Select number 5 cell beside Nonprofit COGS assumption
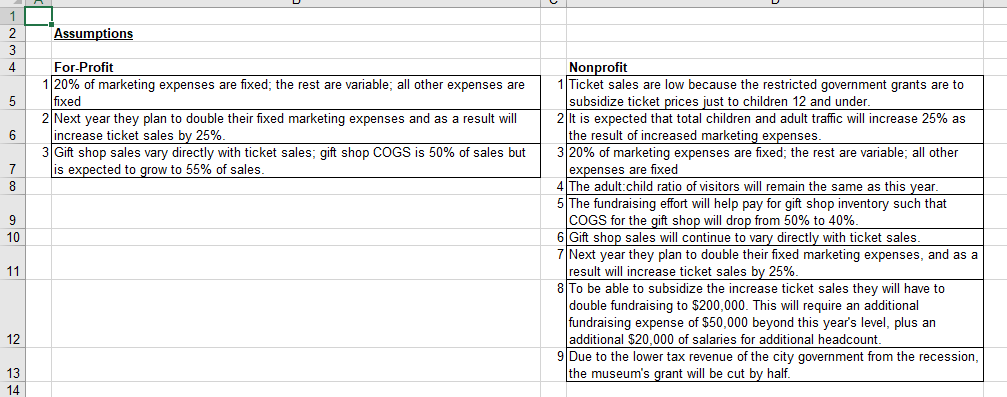1007x397 pixels. [x=554, y=211]
